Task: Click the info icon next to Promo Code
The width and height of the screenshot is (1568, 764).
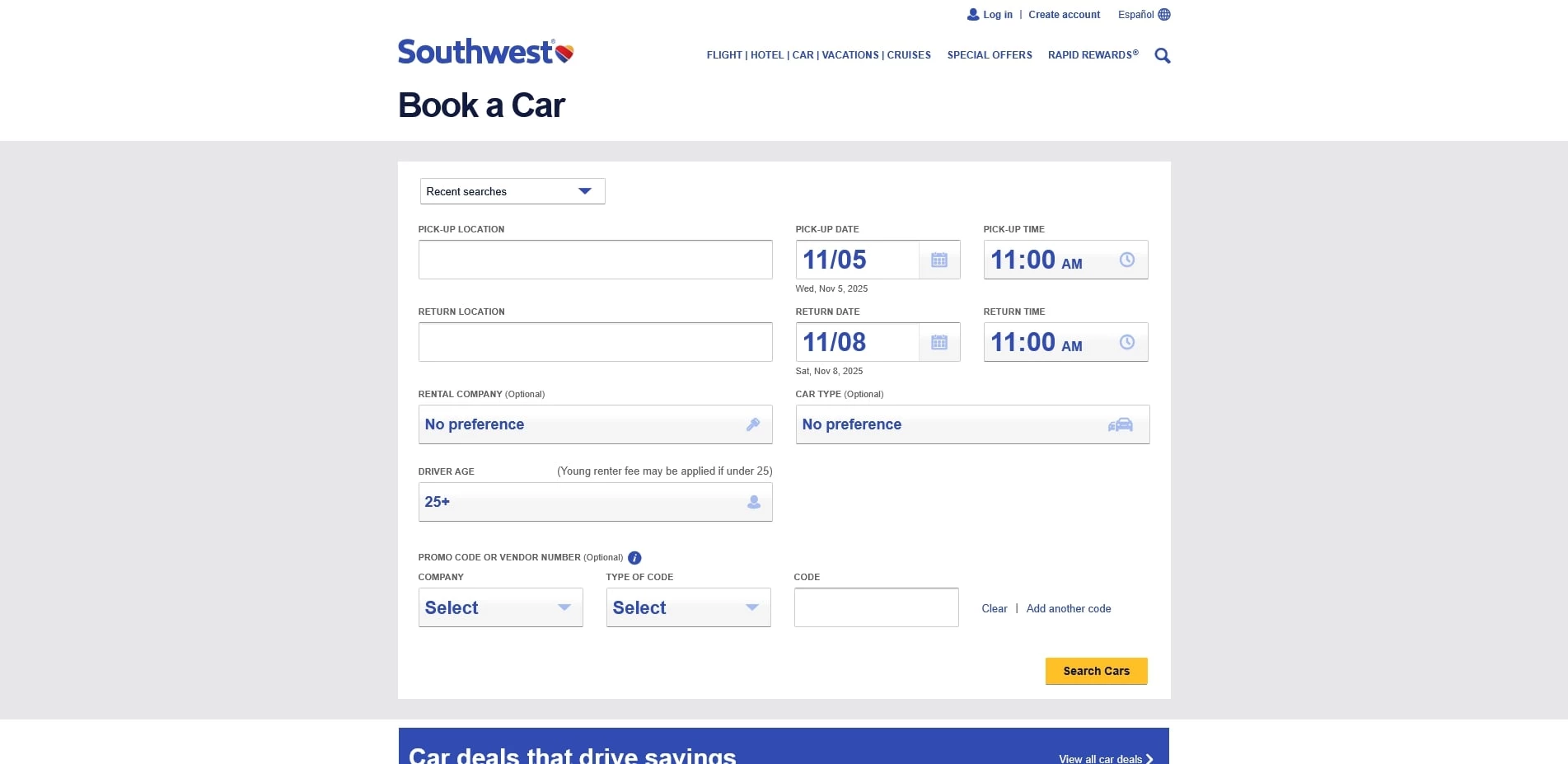Action: coord(635,557)
